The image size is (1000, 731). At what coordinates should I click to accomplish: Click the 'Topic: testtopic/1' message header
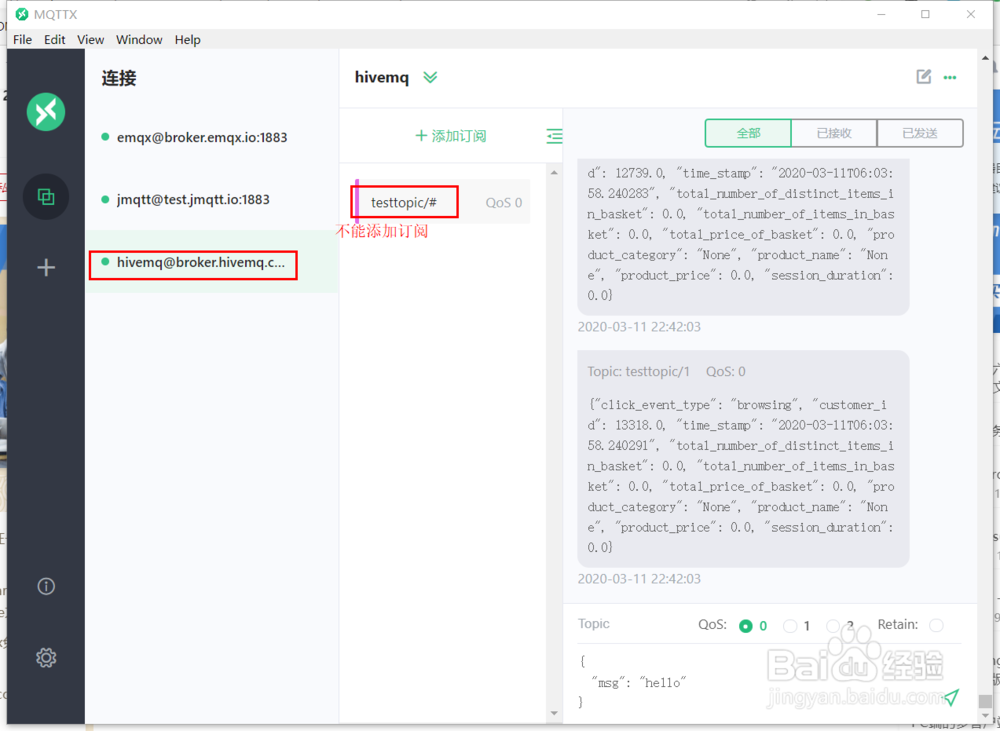[x=638, y=372]
